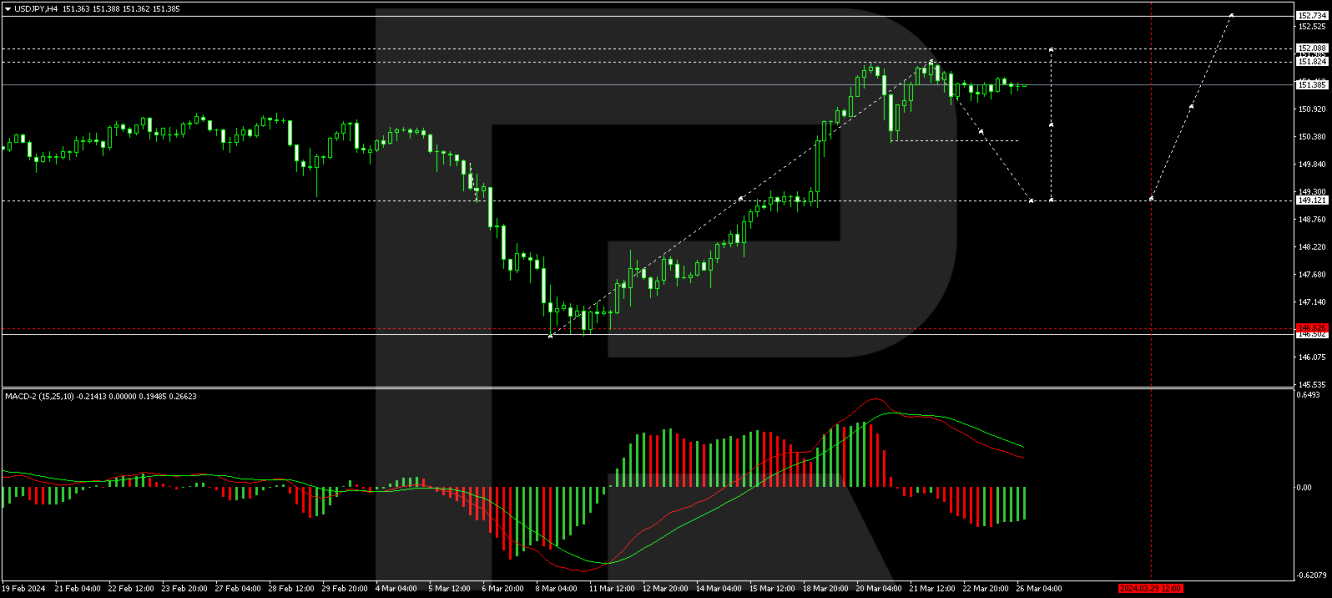
Task: Click the 151.824 price level label
Action: (x=1311, y=62)
